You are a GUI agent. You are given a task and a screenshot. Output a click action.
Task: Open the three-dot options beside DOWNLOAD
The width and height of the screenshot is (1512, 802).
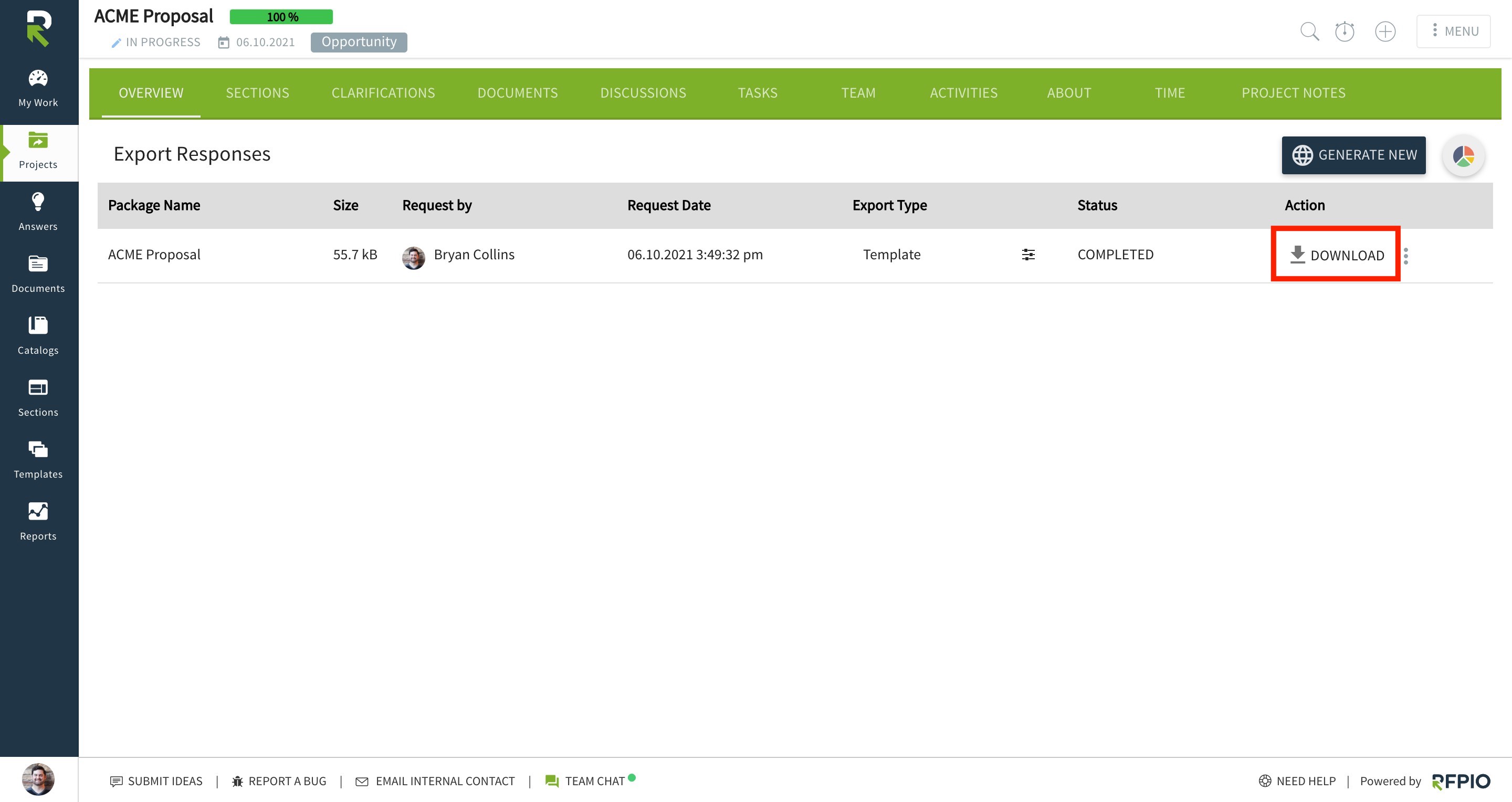(x=1406, y=256)
